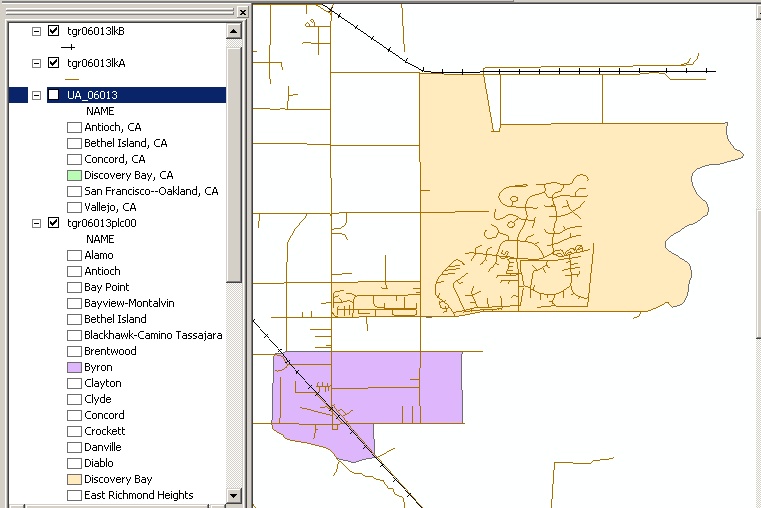This screenshot has width=761, height=508.
Task: Open the Blackhawk-Camino Tassajara swatch
Action: pos(74,336)
